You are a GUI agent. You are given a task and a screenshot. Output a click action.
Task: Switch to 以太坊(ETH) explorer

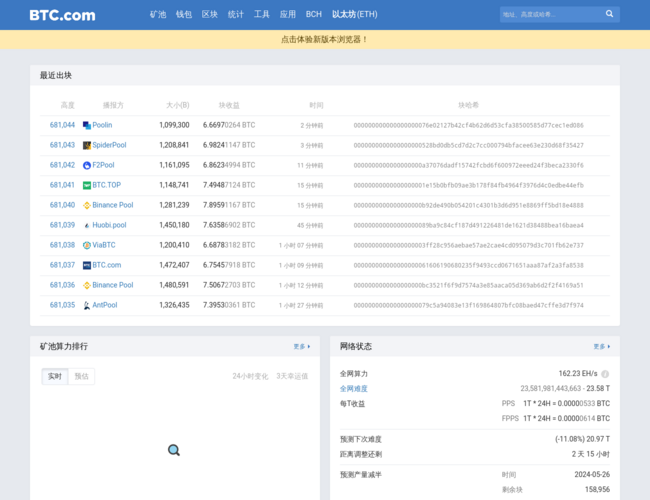(x=355, y=15)
